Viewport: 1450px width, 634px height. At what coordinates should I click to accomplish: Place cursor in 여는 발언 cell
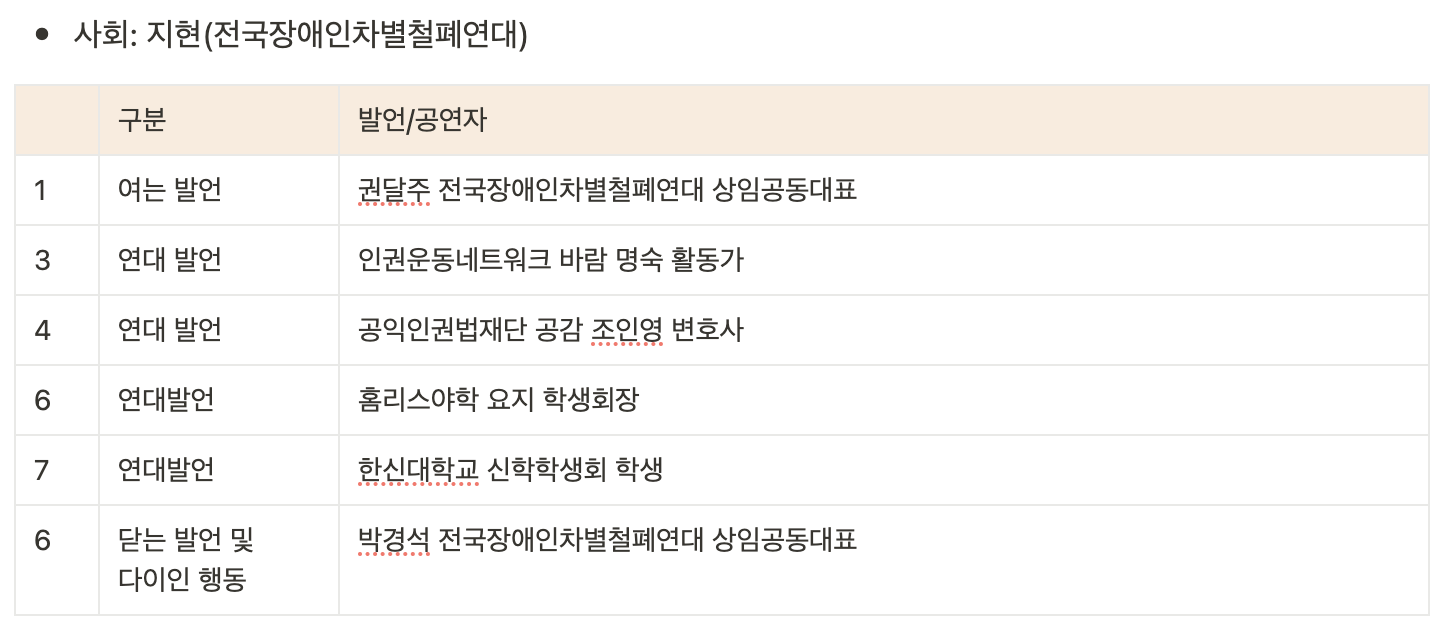[x=218, y=190]
